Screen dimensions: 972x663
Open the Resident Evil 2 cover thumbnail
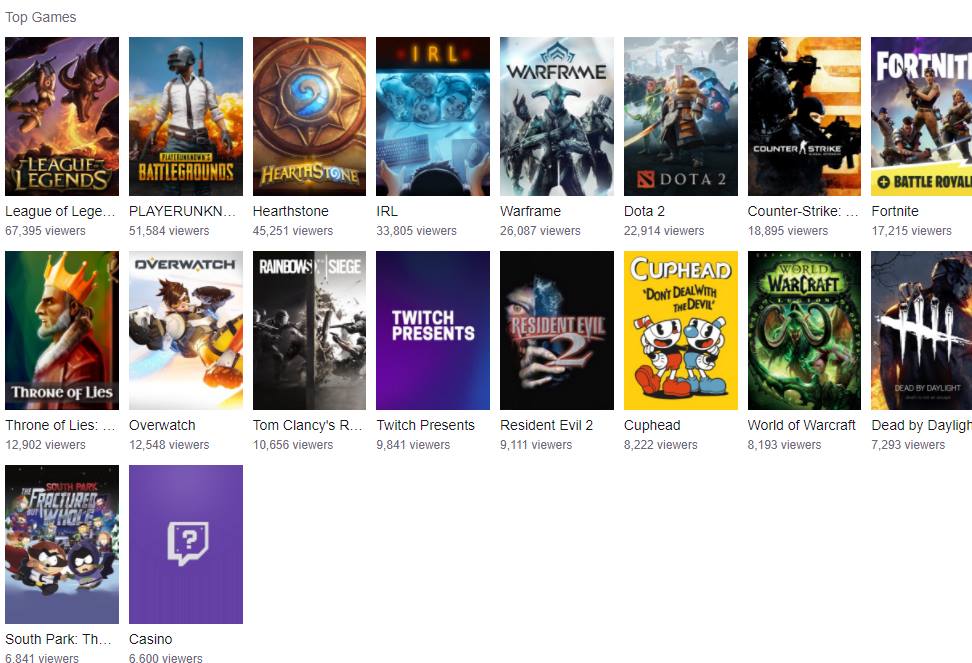(x=557, y=330)
